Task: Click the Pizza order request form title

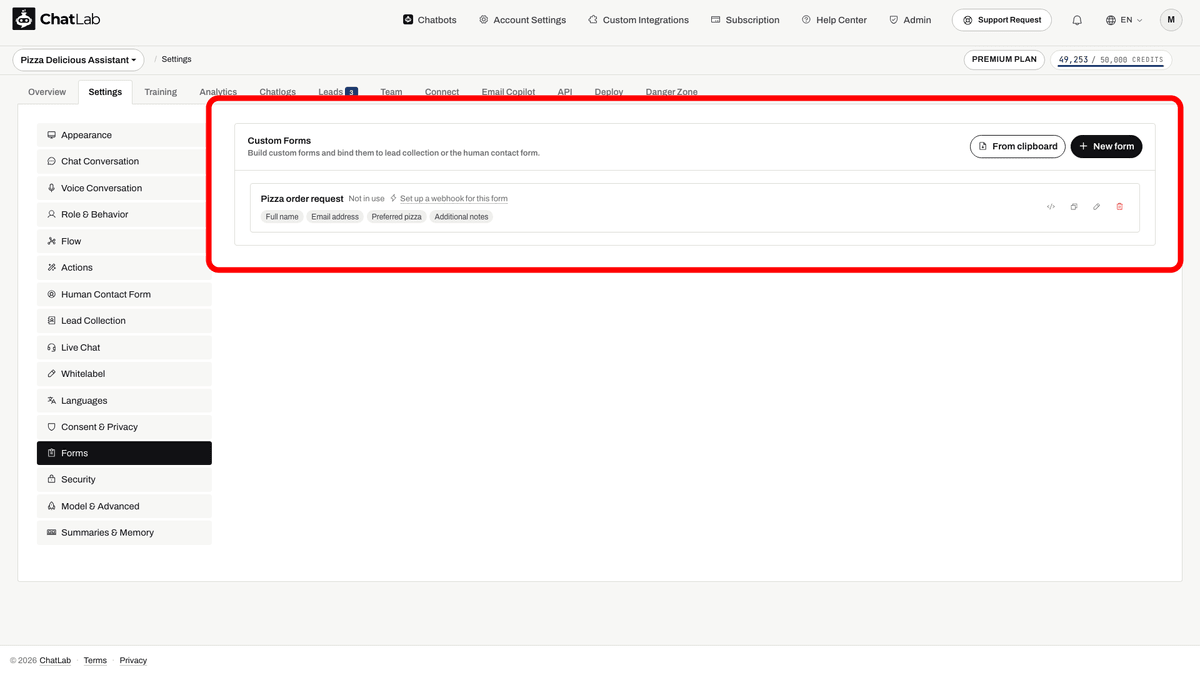Action: click(x=302, y=199)
